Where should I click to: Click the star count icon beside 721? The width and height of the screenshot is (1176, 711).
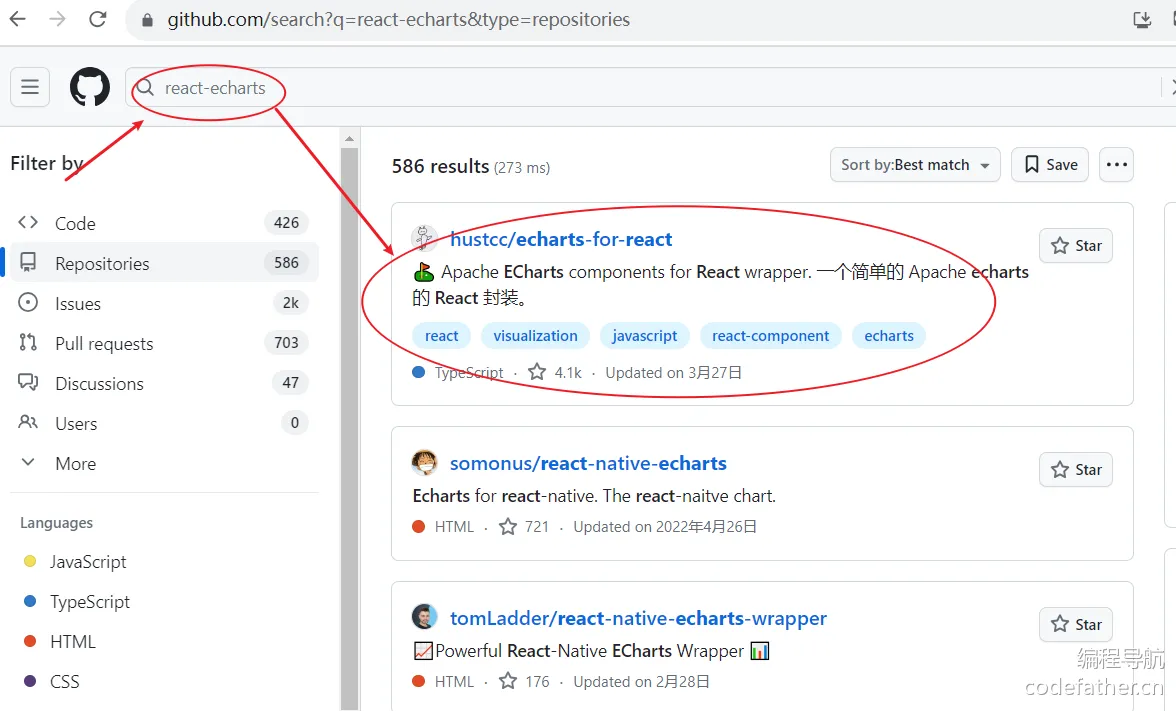click(x=508, y=526)
